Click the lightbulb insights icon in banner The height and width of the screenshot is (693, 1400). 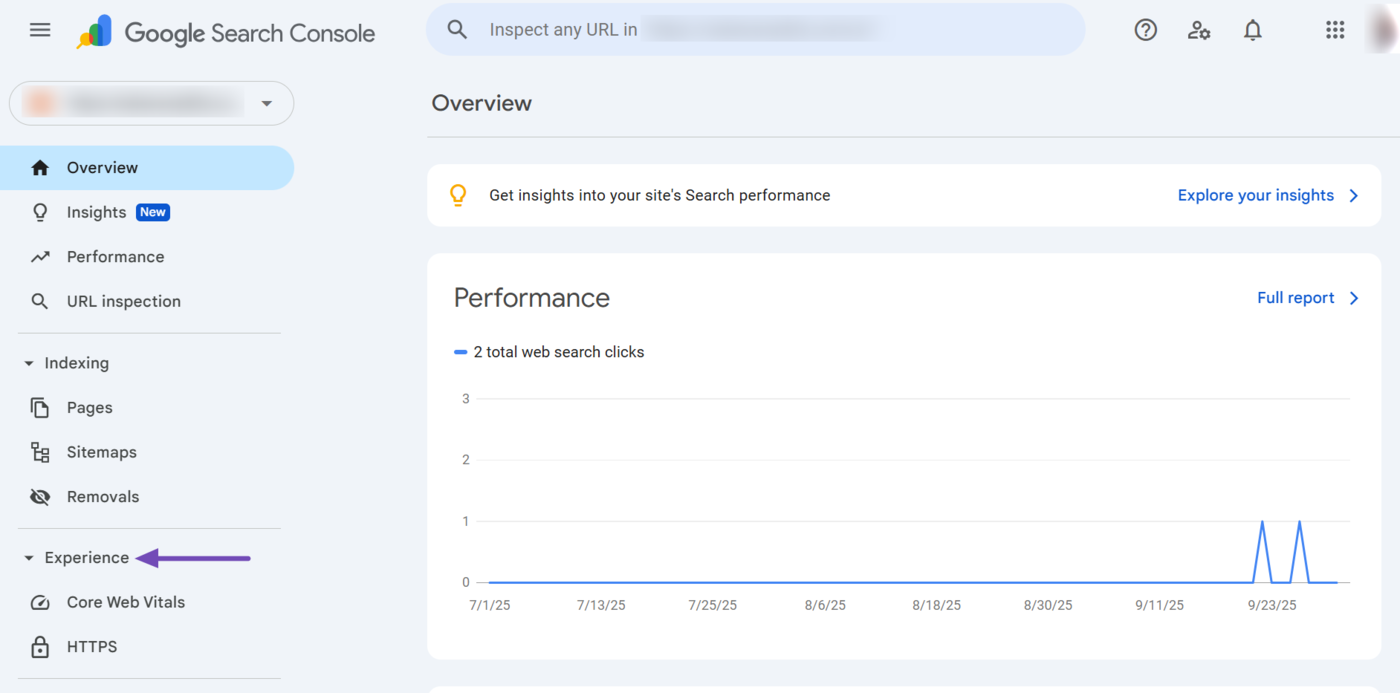(458, 195)
